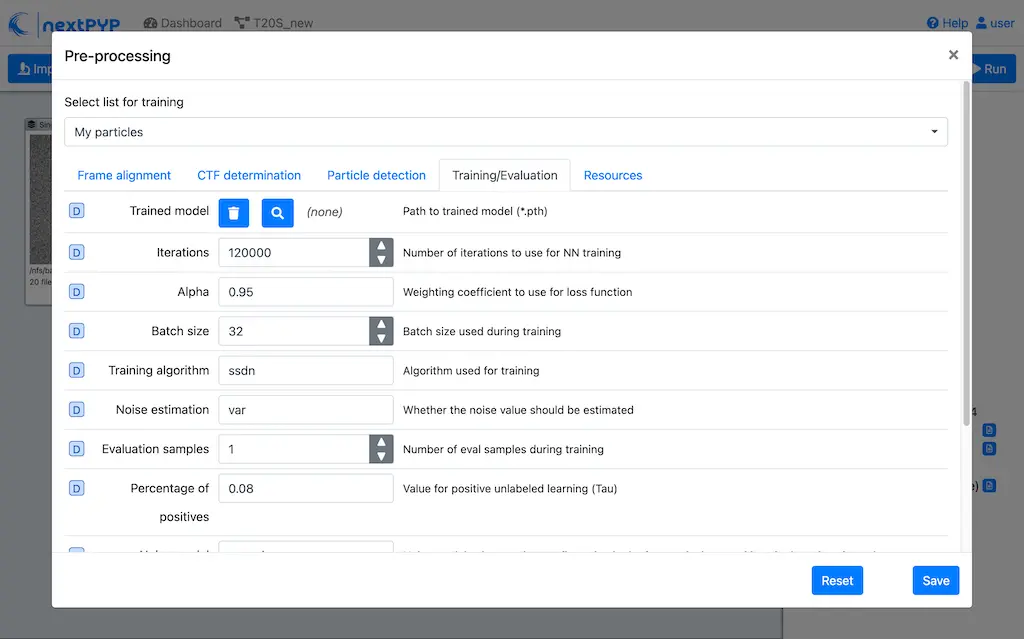This screenshot has width=1024, height=639.
Task: Click the Alpha input field
Action: [x=305, y=292]
